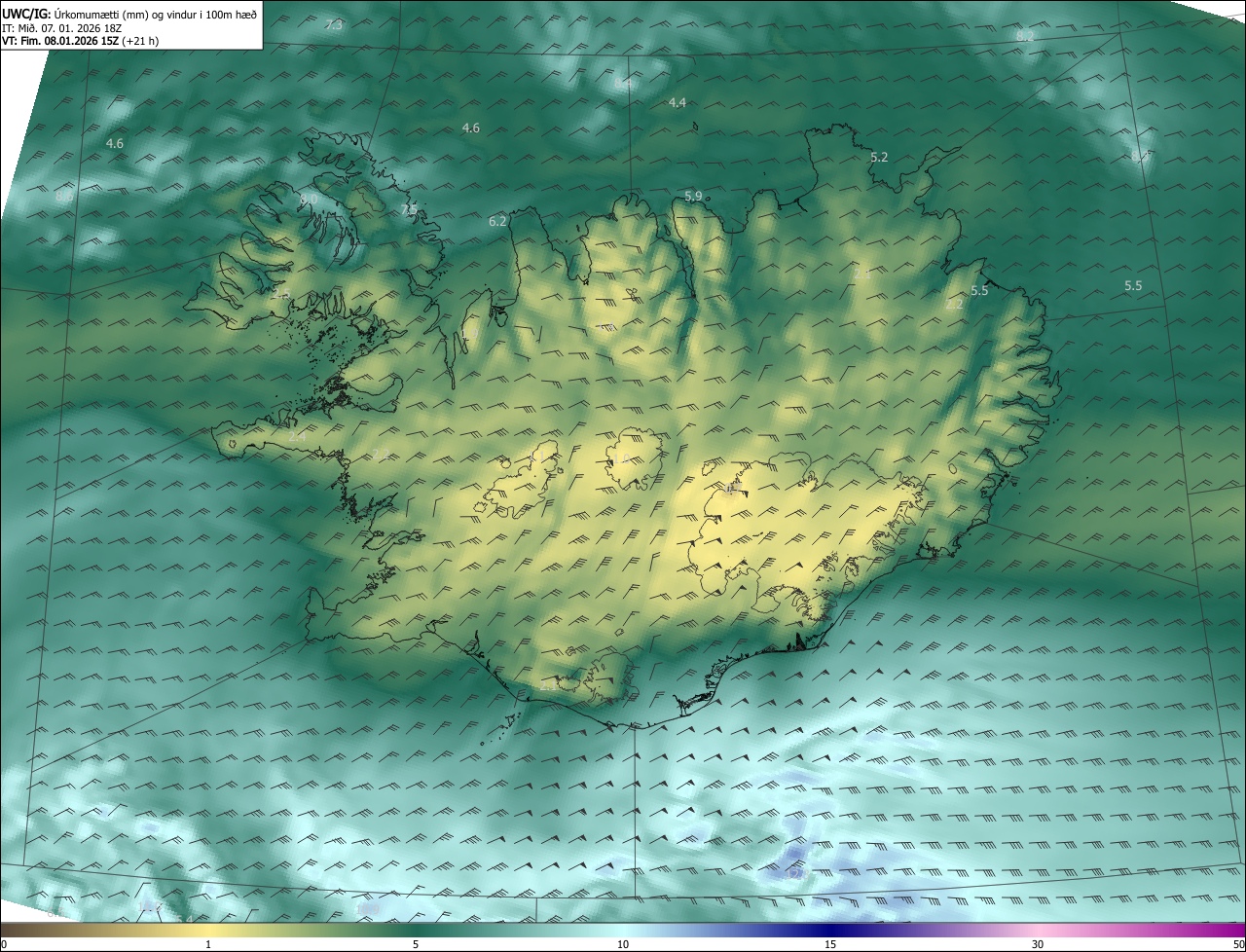Screen dimensions: 1246x952
Task: Click the color scale tick labeled 30
Action: [x=1038, y=945]
